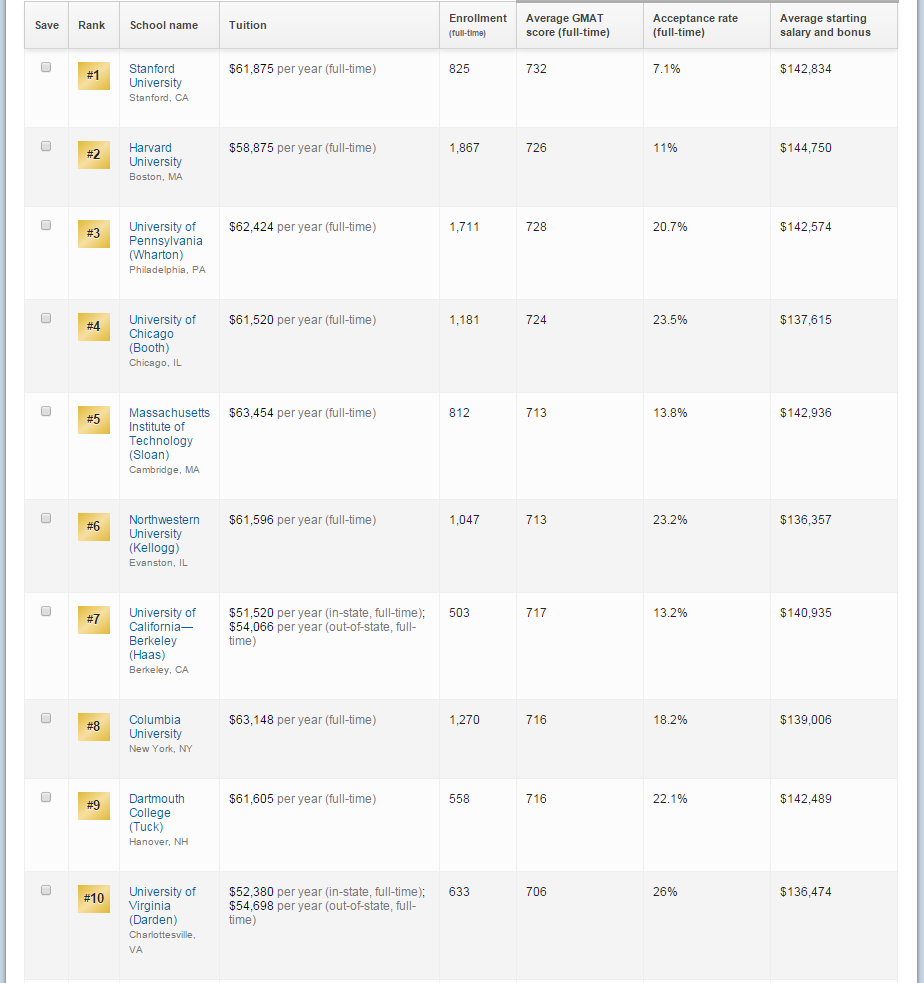
Task: Enable the Save checkbox for Columbia University
Action: pos(44,716)
